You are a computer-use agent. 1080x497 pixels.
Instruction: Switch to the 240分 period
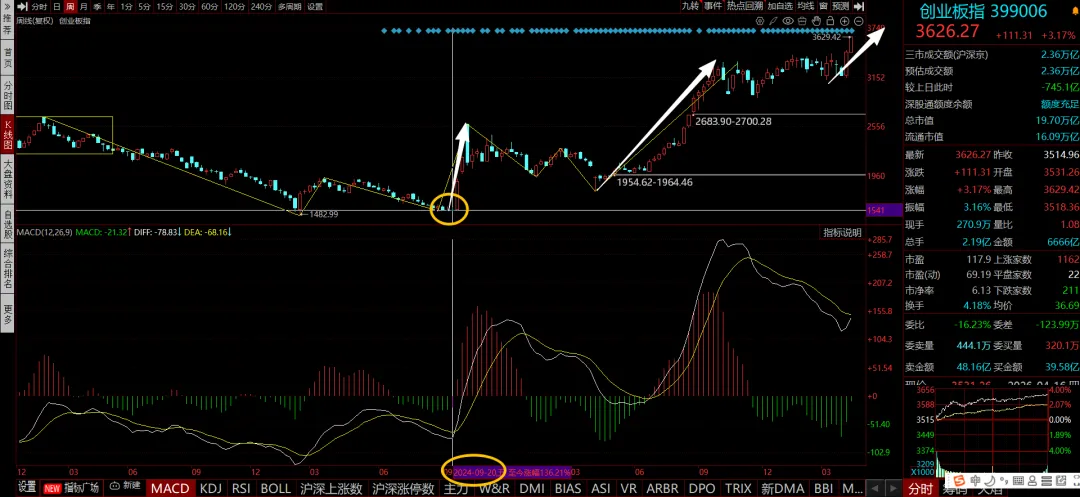click(261, 7)
